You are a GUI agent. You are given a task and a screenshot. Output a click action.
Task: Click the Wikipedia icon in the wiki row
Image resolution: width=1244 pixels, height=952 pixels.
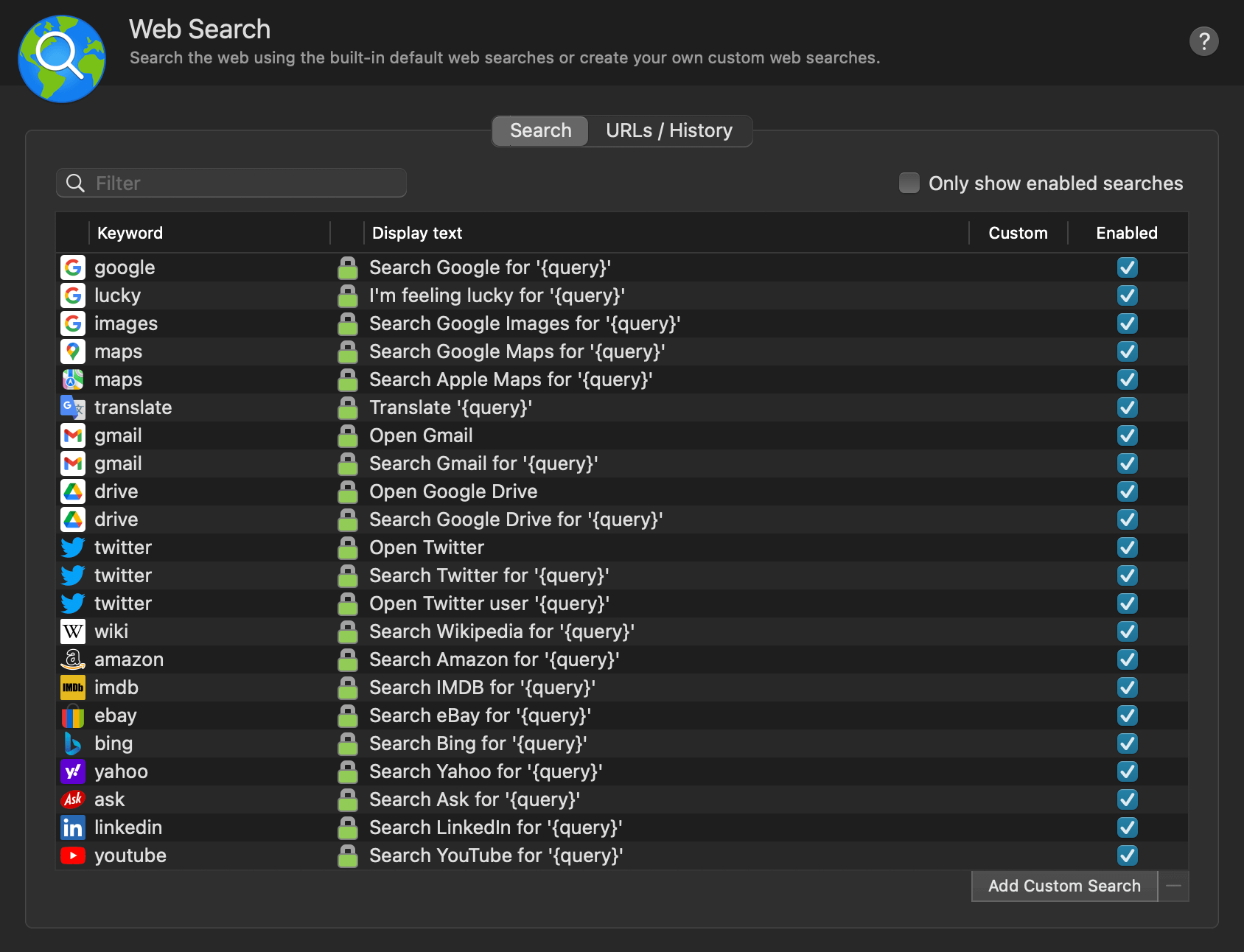point(72,631)
